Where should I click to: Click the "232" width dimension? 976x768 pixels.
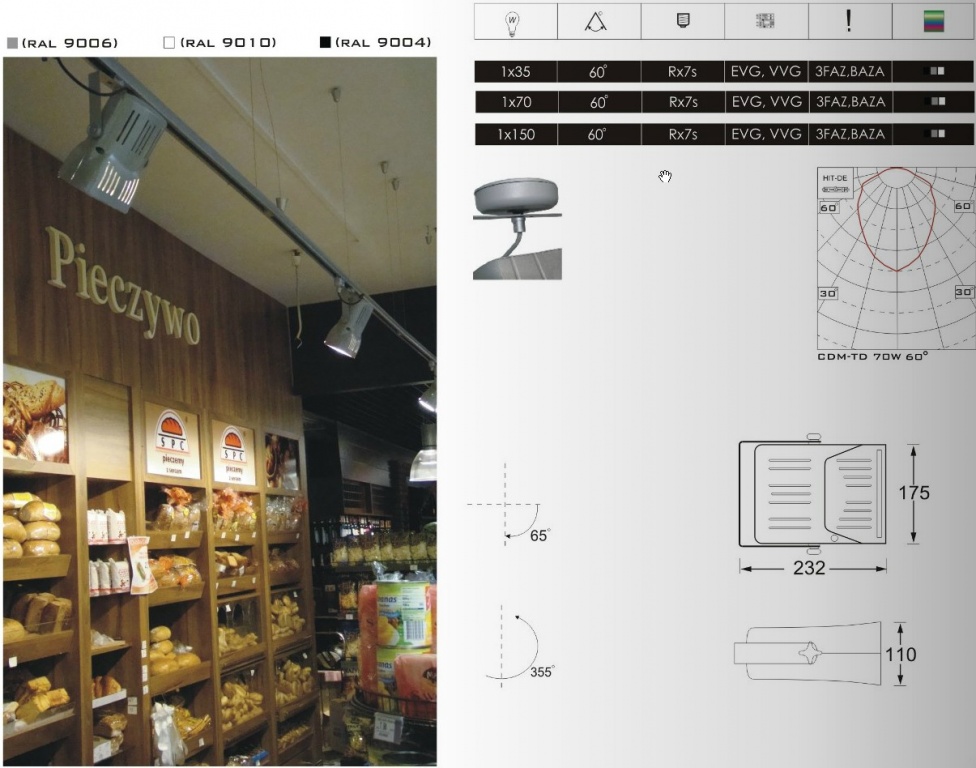click(809, 568)
